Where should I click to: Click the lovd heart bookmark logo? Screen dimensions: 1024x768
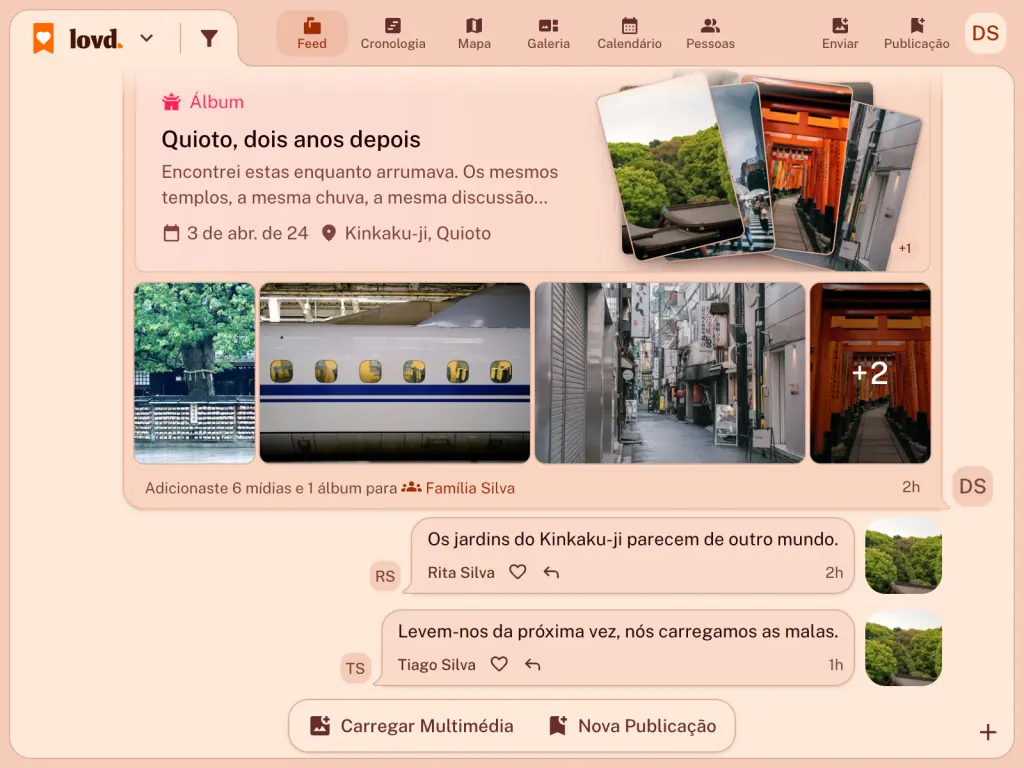point(44,38)
